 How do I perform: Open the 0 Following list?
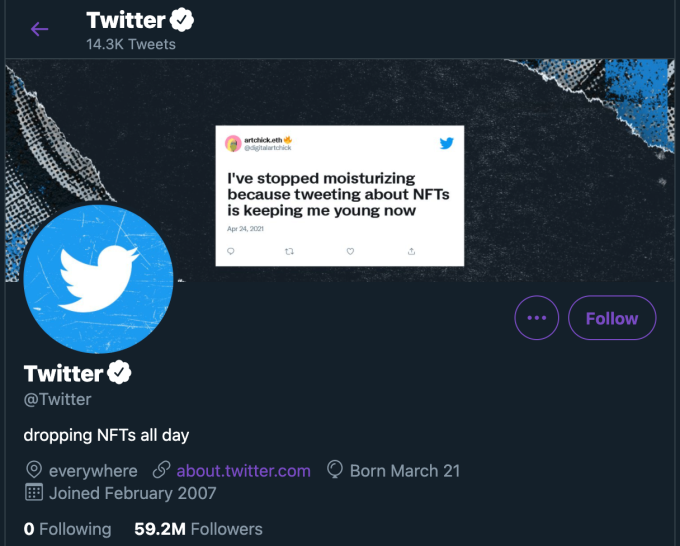click(67, 529)
